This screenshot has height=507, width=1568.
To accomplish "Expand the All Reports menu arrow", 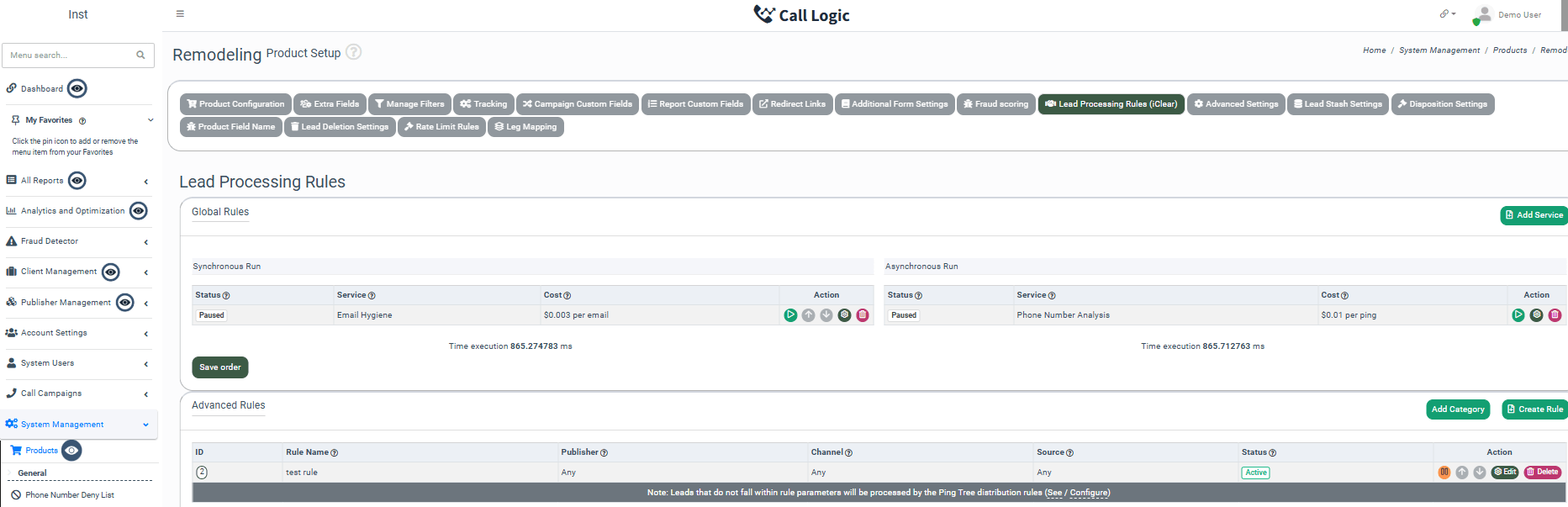I will [x=146, y=182].
